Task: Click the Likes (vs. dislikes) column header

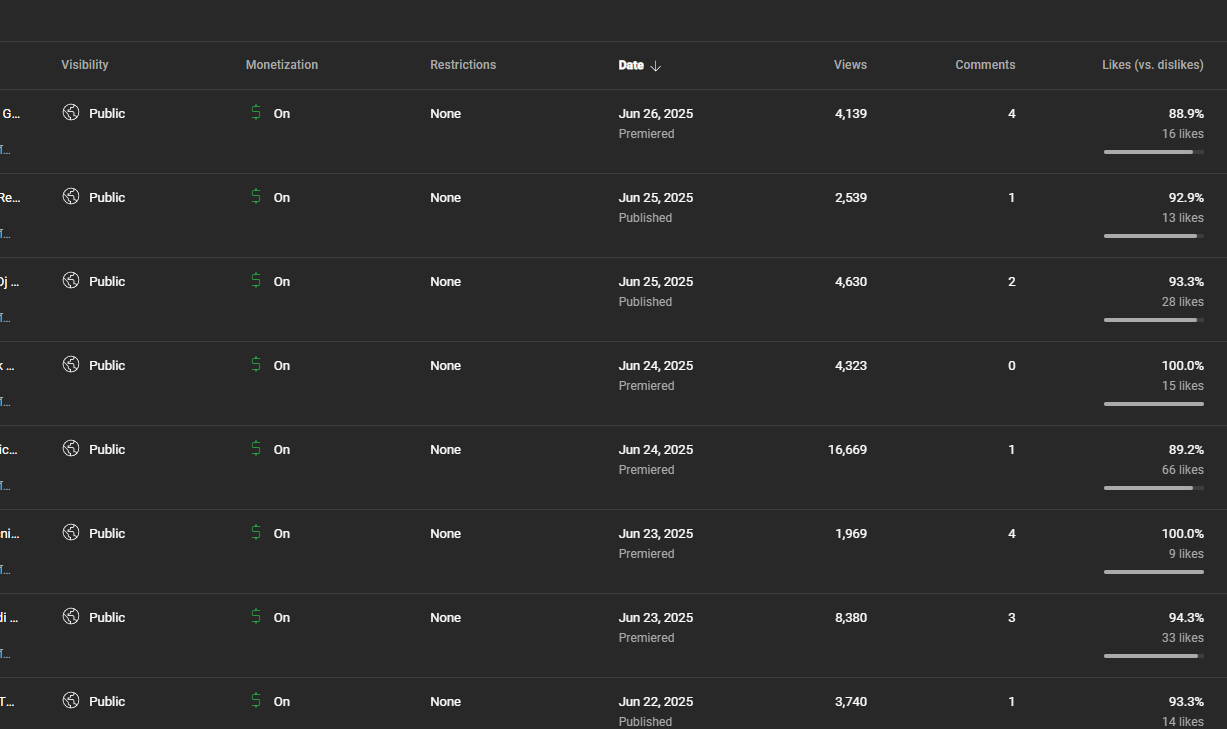Action: pos(1153,65)
